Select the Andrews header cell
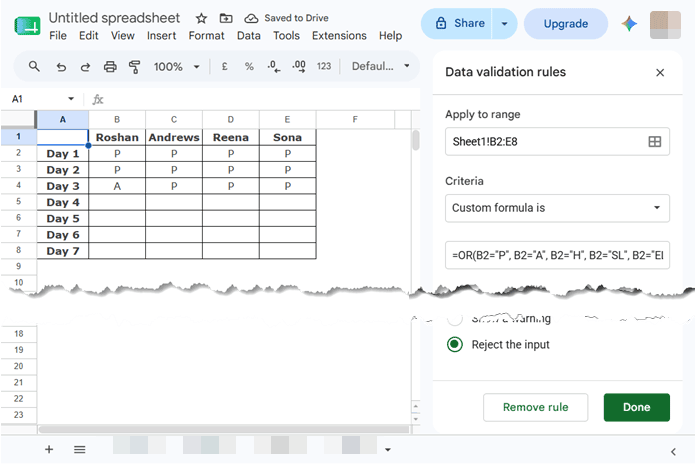The width and height of the screenshot is (696, 464). [174, 137]
